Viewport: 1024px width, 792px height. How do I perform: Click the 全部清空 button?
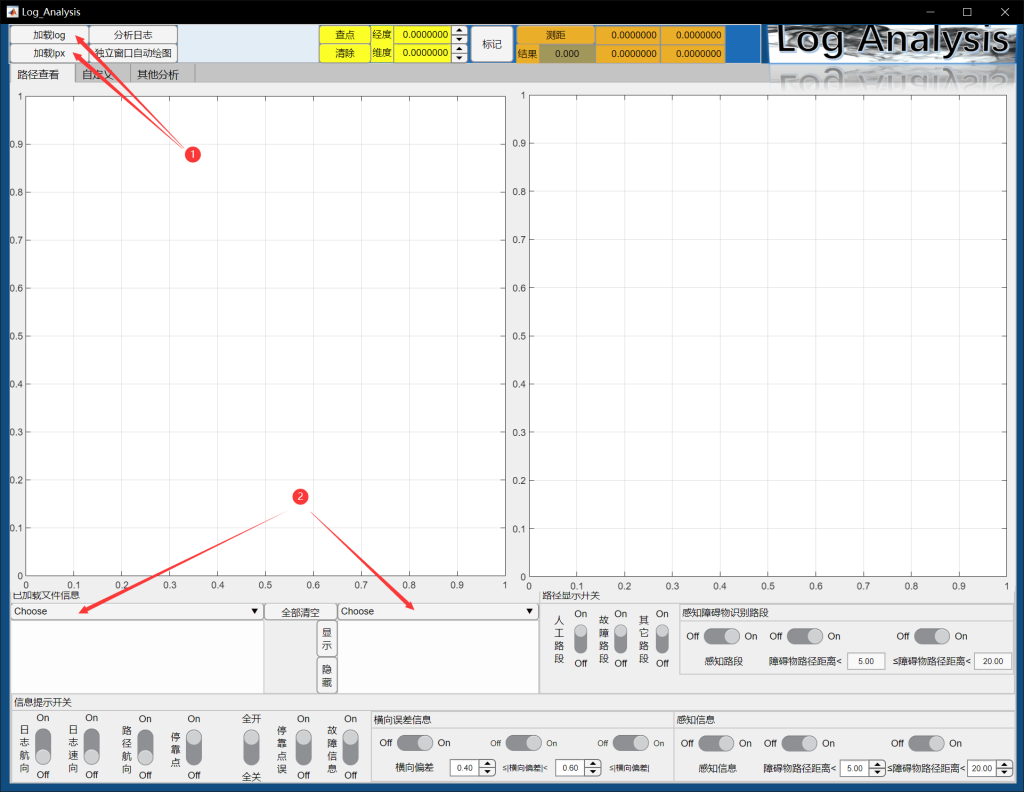[x=300, y=611]
